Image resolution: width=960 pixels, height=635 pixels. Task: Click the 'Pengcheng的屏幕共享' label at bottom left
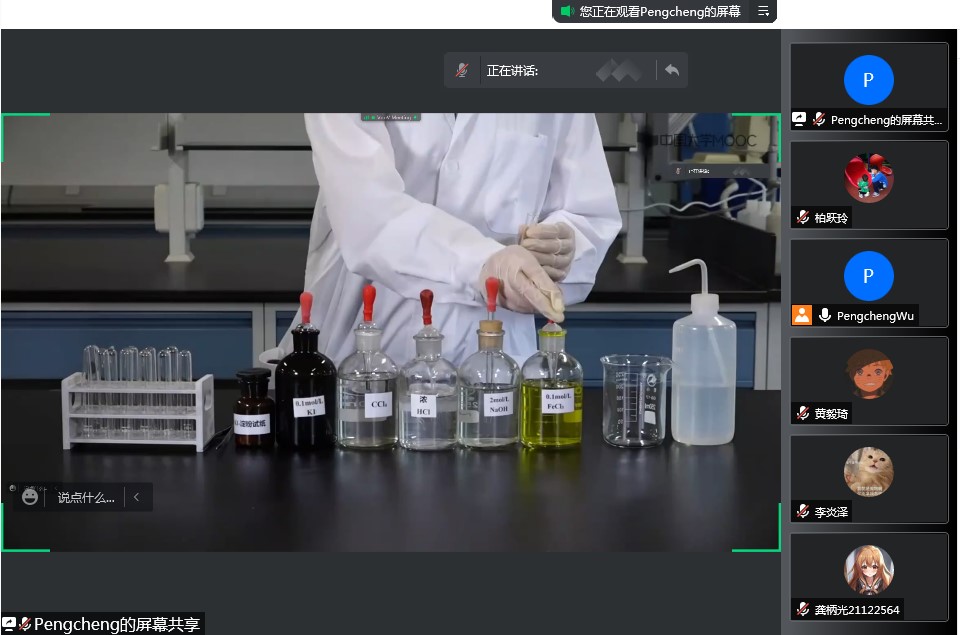(116, 624)
